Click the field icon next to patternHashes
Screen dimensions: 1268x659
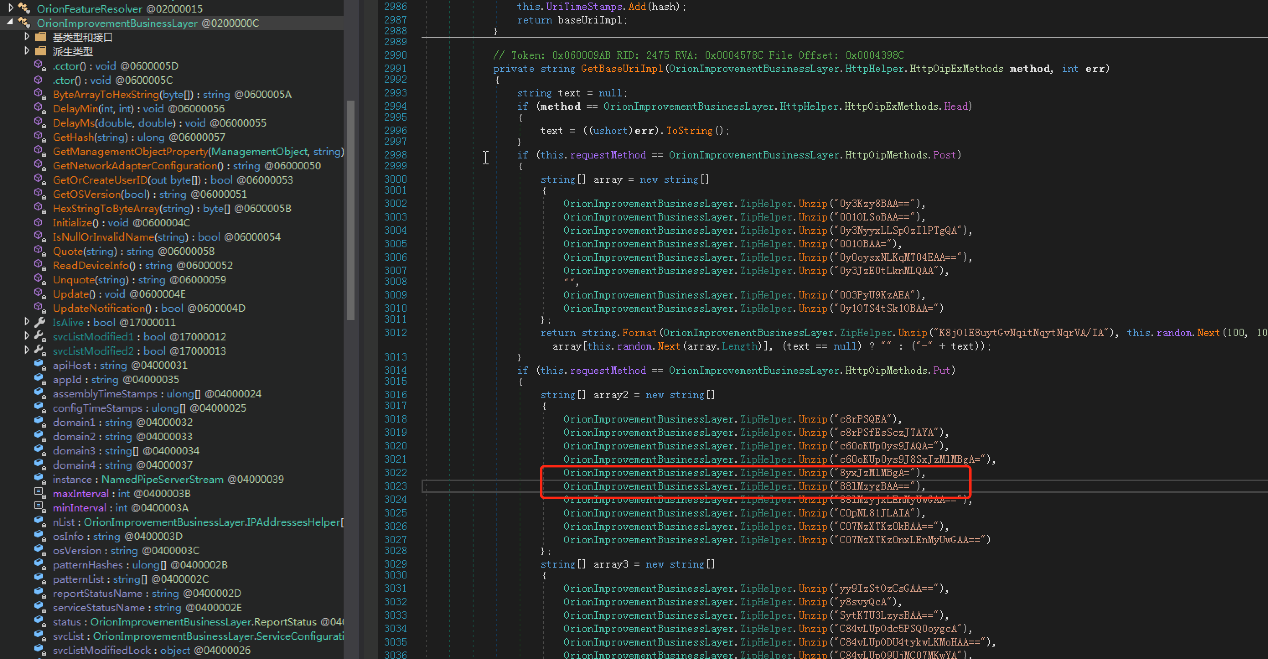coord(41,564)
